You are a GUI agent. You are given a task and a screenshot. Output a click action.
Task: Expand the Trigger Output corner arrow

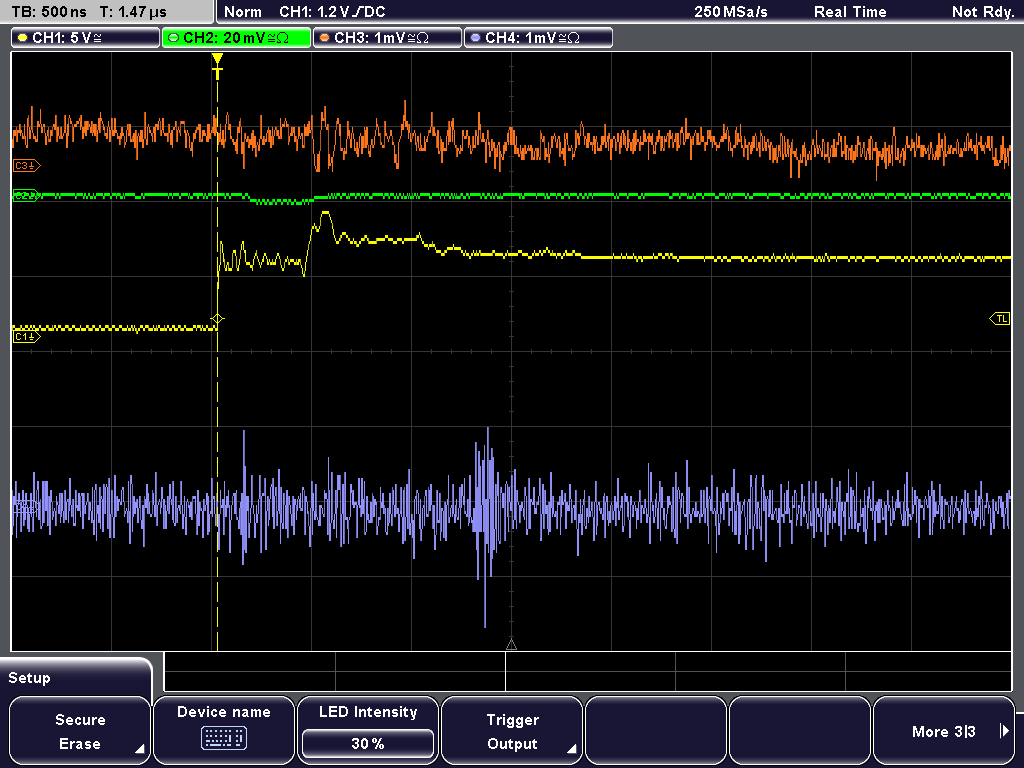click(x=571, y=749)
